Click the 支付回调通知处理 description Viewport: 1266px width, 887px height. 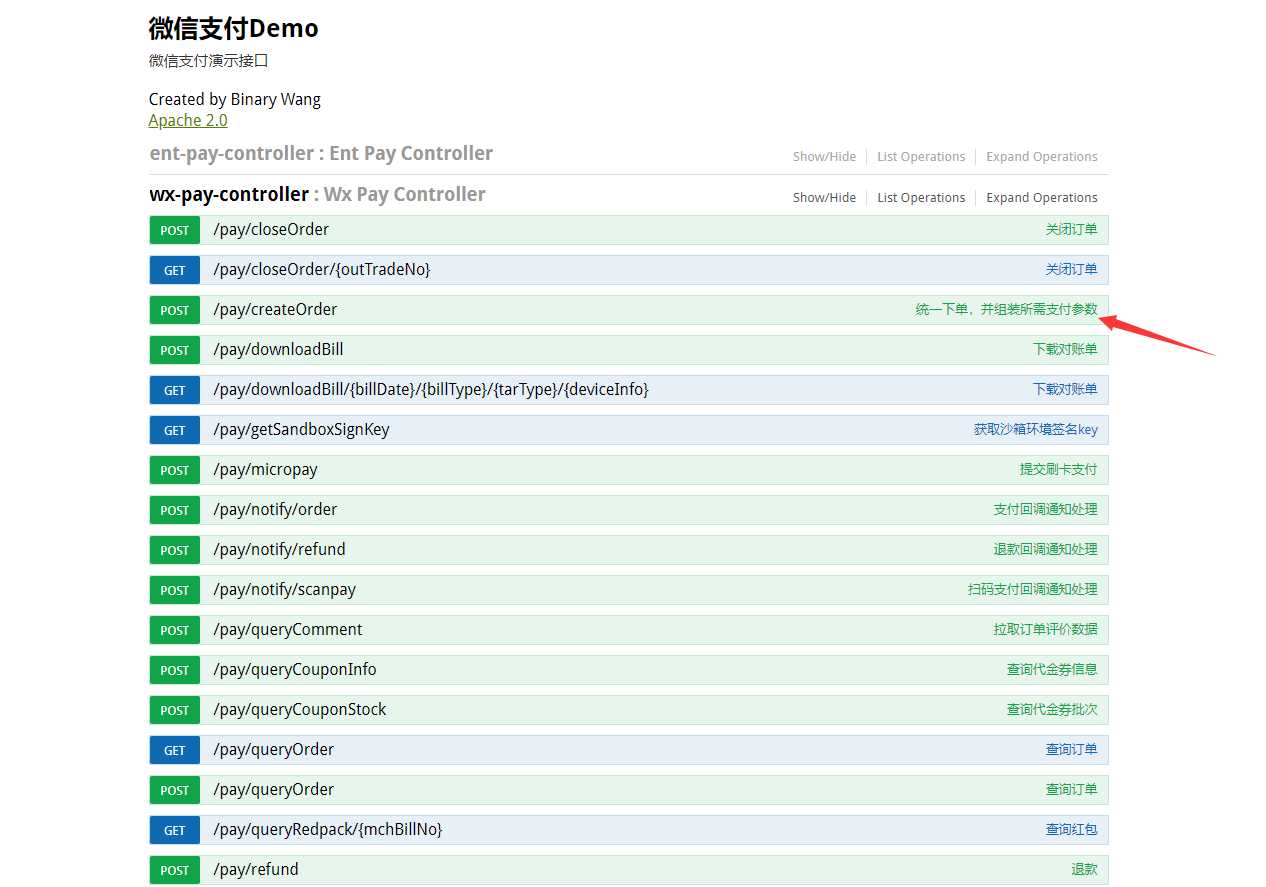1046,510
